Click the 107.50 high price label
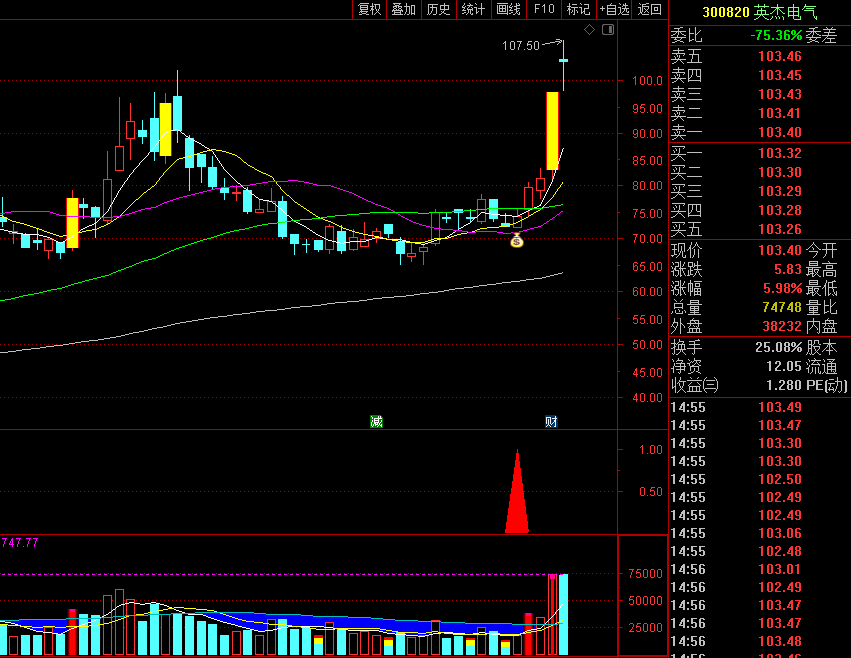The height and width of the screenshot is (658, 851). [x=520, y=46]
